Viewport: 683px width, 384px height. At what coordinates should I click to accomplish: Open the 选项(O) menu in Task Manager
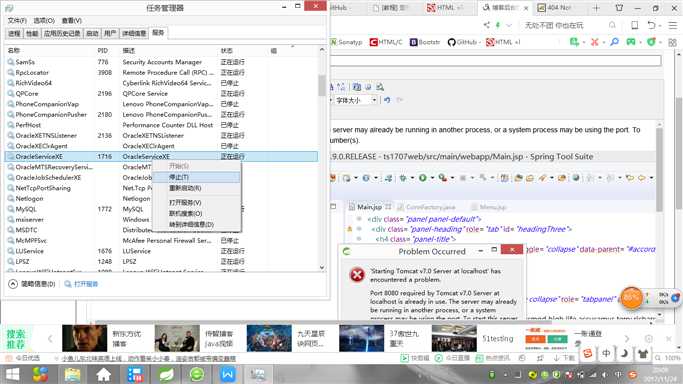(44, 20)
